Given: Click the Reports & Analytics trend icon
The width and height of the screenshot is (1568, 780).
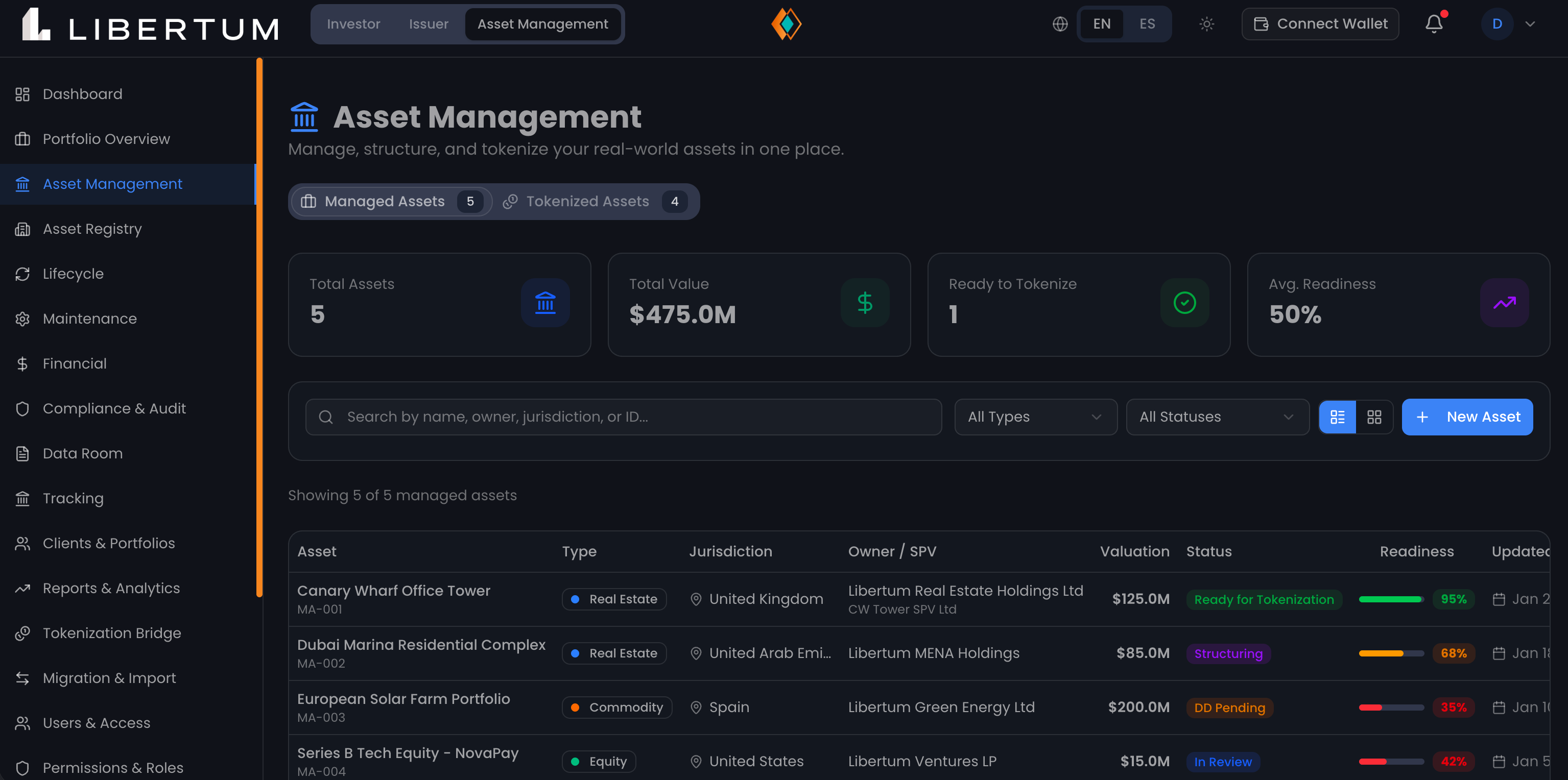Looking at the screenshot, I should click(x=22, y=589).
